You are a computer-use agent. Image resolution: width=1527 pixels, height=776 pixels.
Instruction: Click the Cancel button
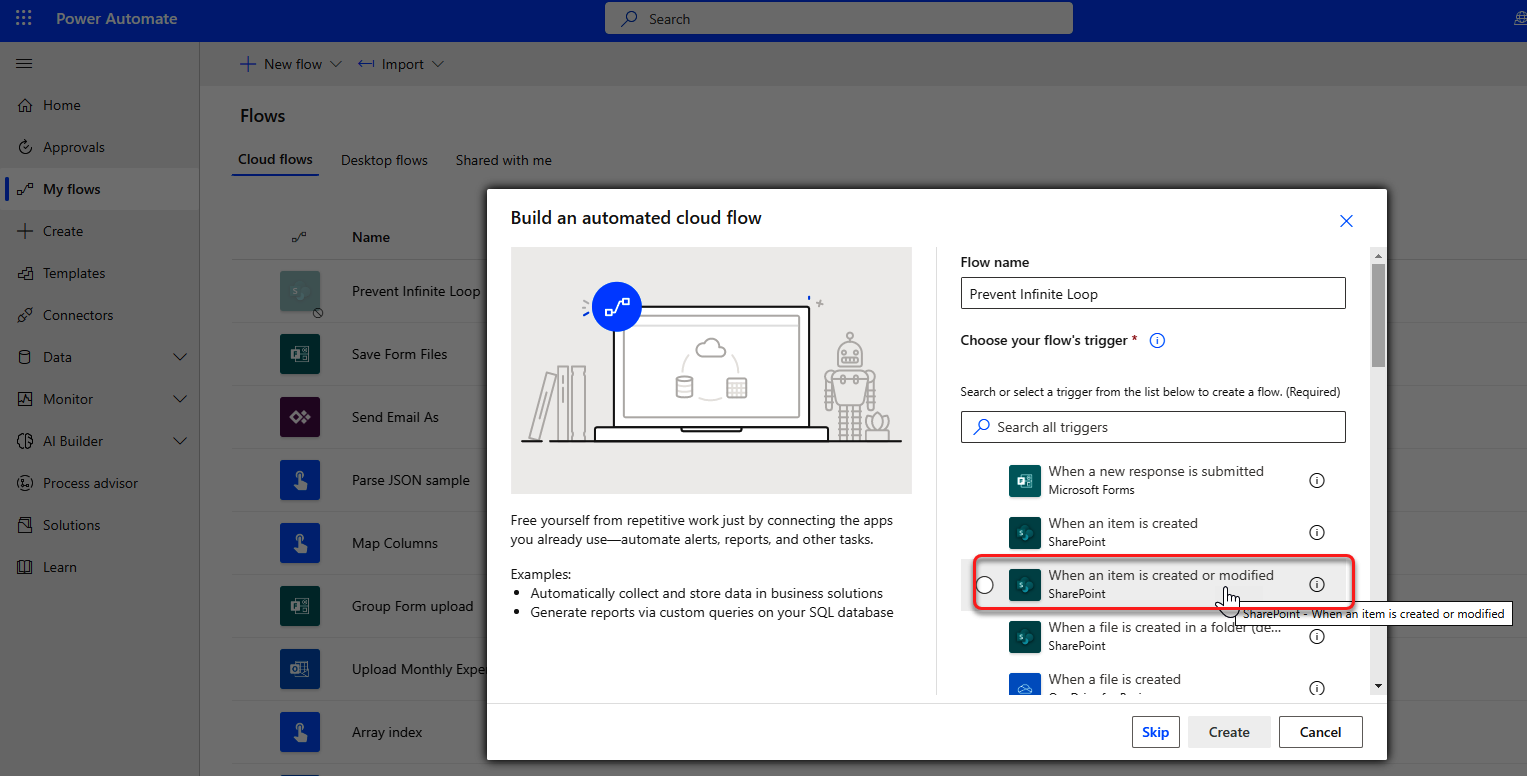point(1320,732)
